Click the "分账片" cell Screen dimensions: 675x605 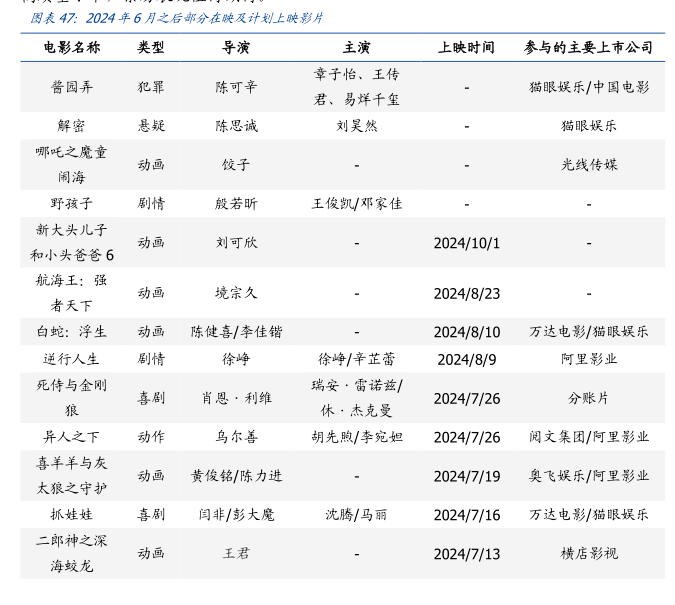588,398
